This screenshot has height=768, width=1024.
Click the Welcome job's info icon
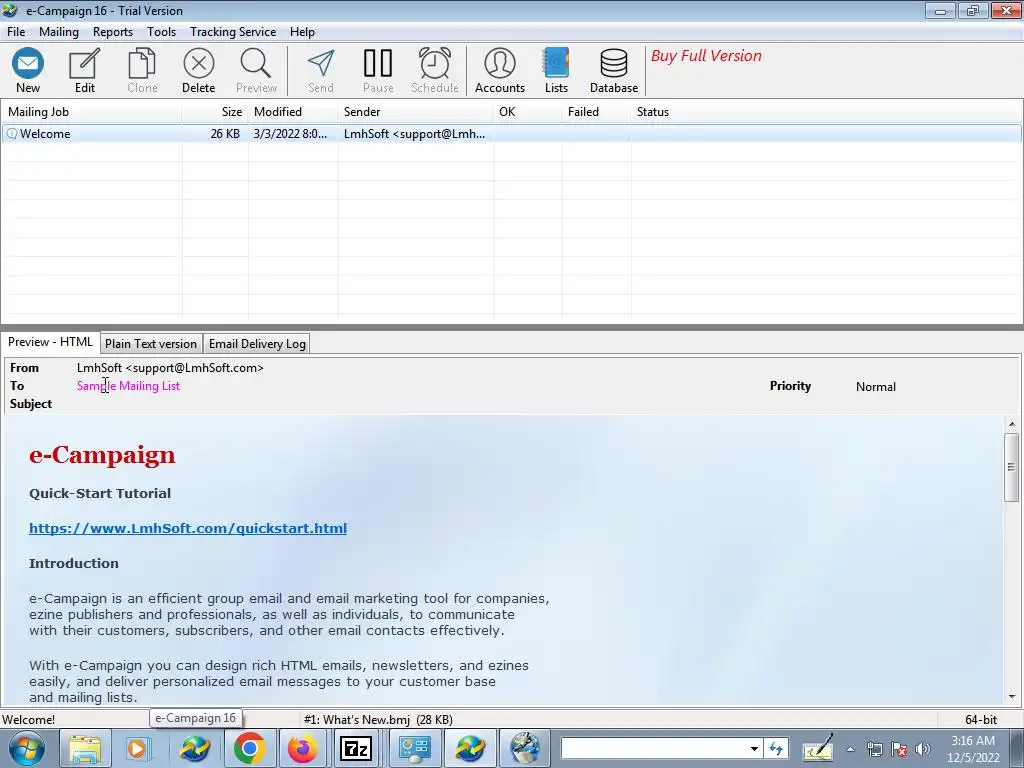pos(12,134)
